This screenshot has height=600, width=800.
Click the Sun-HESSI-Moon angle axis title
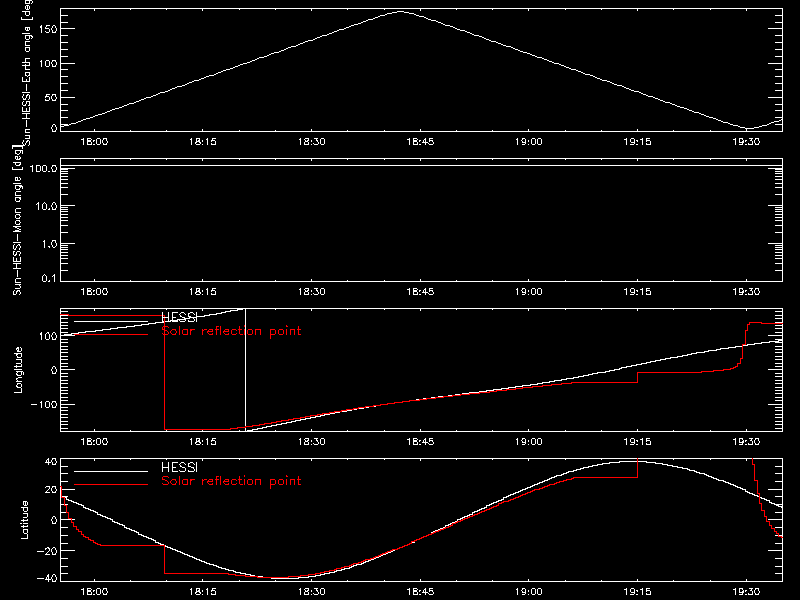17,220
